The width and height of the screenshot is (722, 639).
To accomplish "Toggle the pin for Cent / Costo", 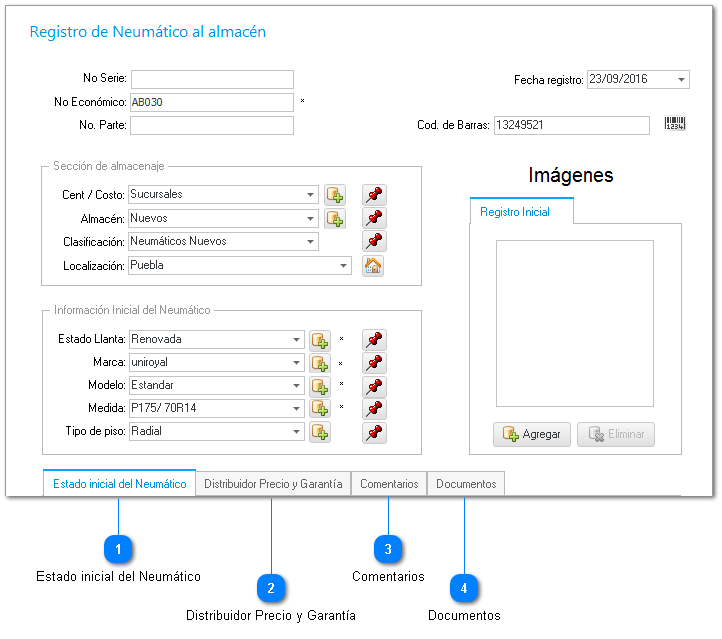I will 374,195.
